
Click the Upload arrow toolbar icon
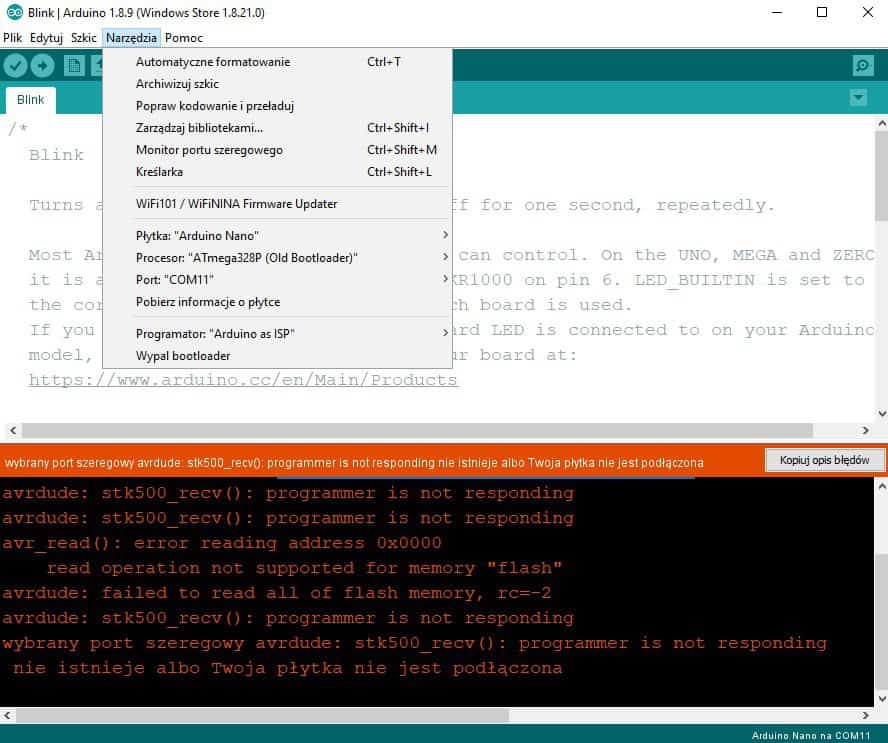42,66
